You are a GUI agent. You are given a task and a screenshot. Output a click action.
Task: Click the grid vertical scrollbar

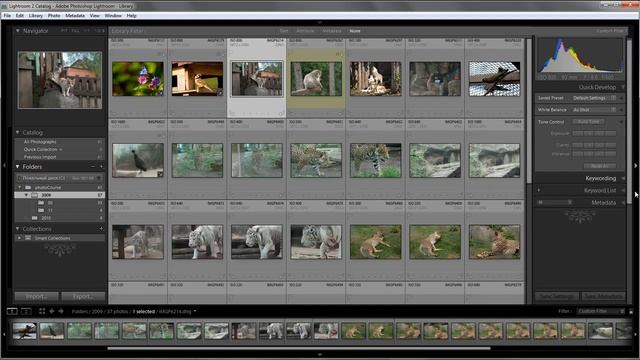click(529, 111)
